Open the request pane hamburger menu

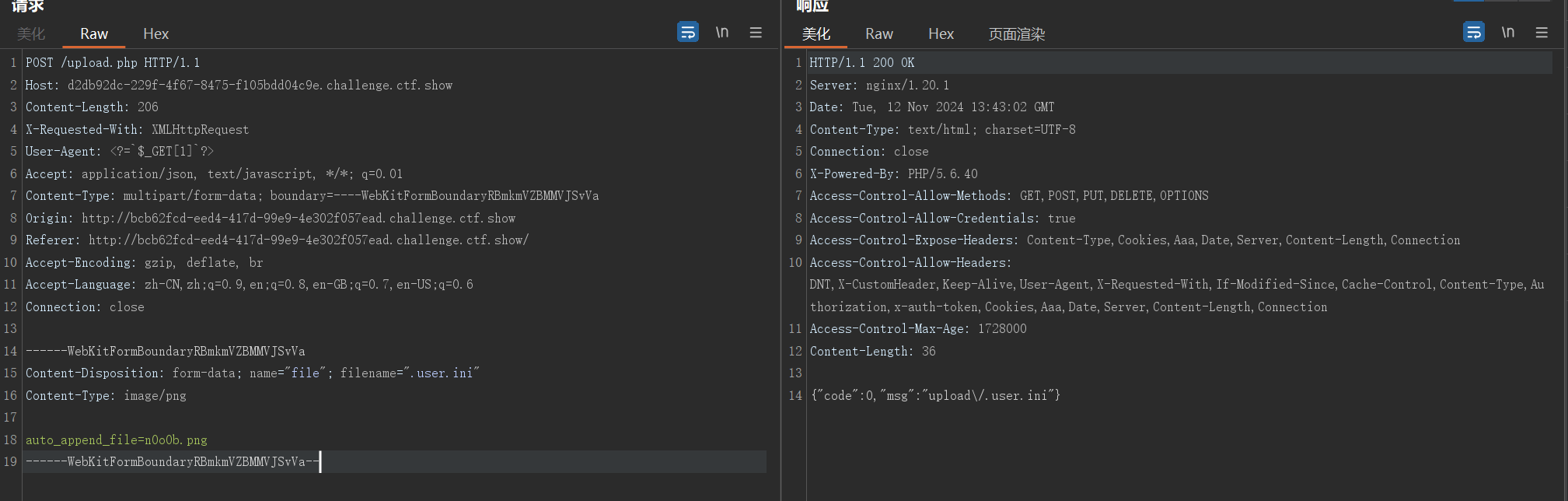[756, 32]
